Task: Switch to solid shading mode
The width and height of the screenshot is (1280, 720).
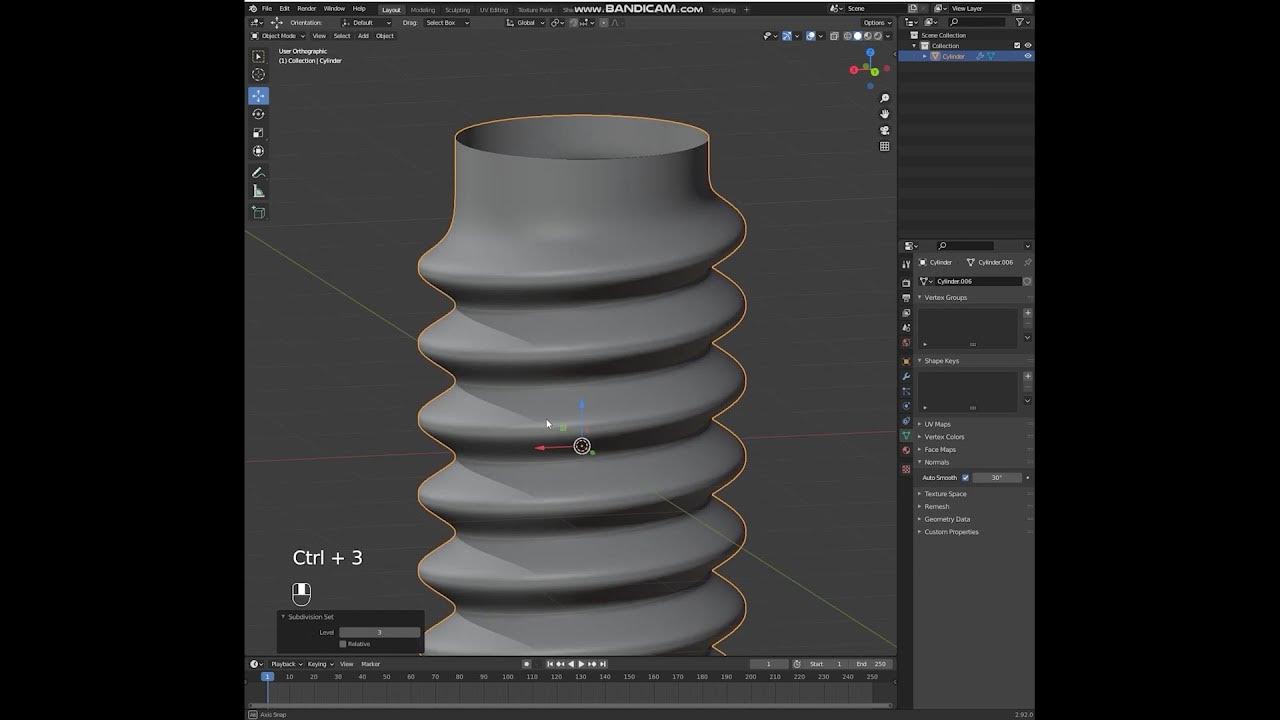Action: (x=857, y=36)
